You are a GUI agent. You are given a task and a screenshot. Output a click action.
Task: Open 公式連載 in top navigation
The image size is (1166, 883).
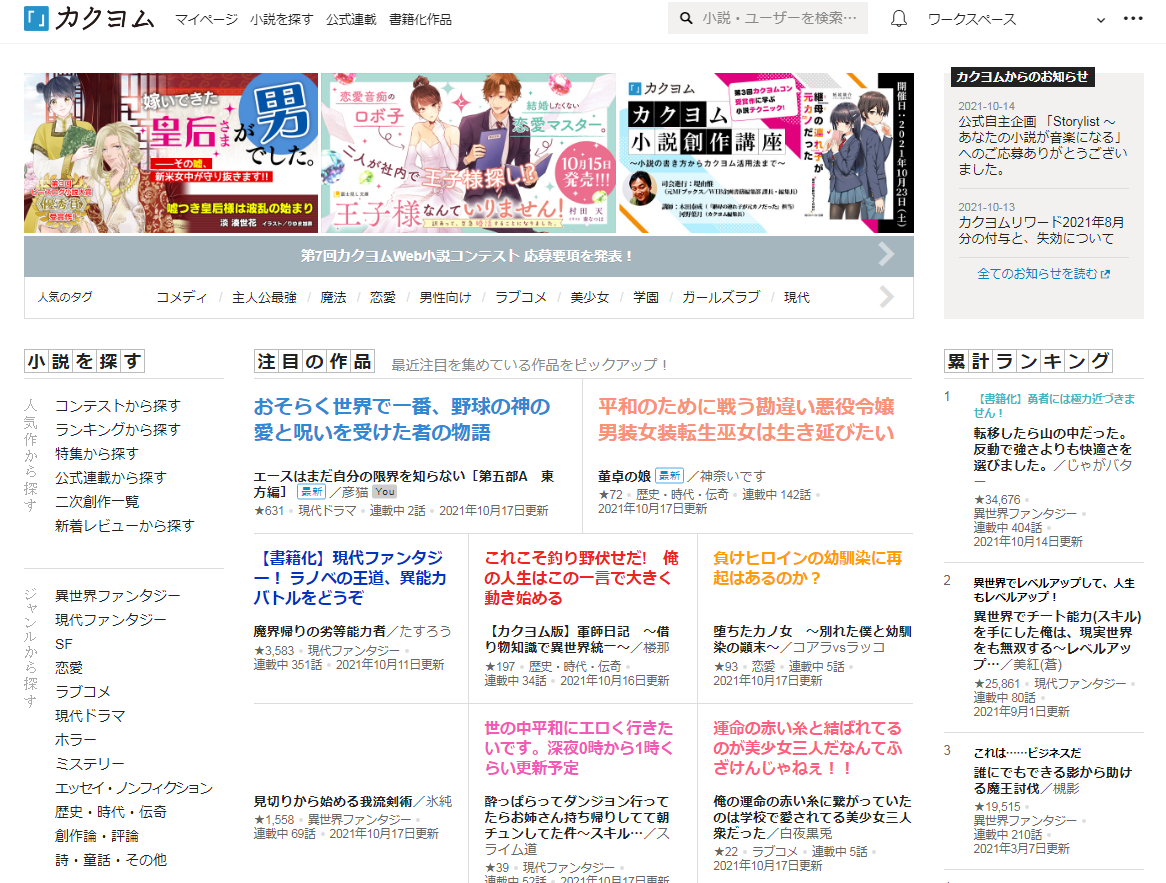click(351, 19)
